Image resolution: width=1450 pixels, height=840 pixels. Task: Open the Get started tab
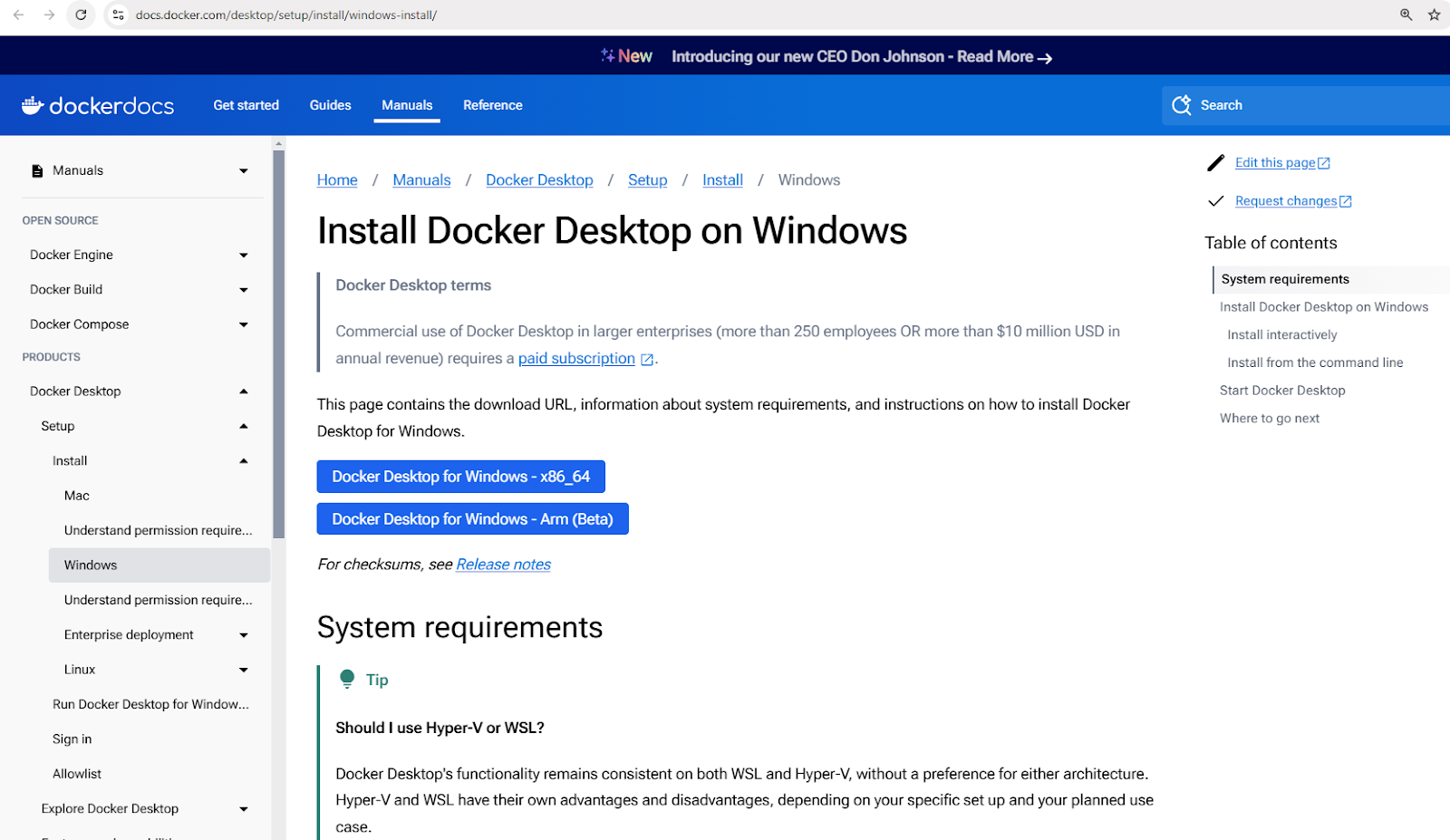pos(246,105)
